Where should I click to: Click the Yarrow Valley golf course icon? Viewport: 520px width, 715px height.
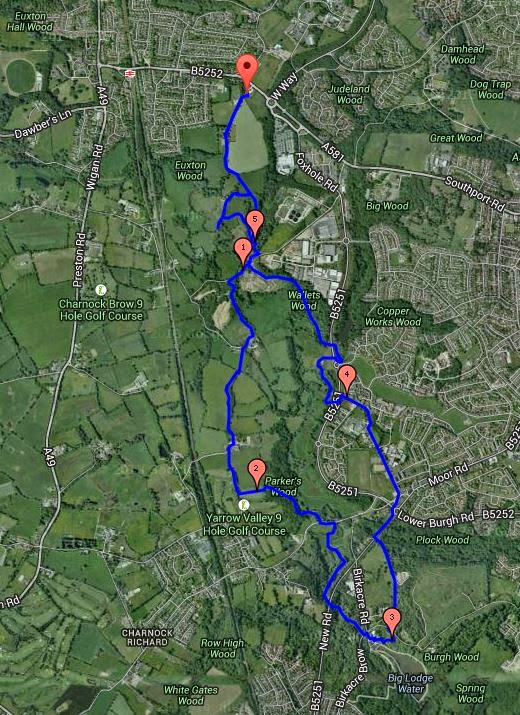244,504
